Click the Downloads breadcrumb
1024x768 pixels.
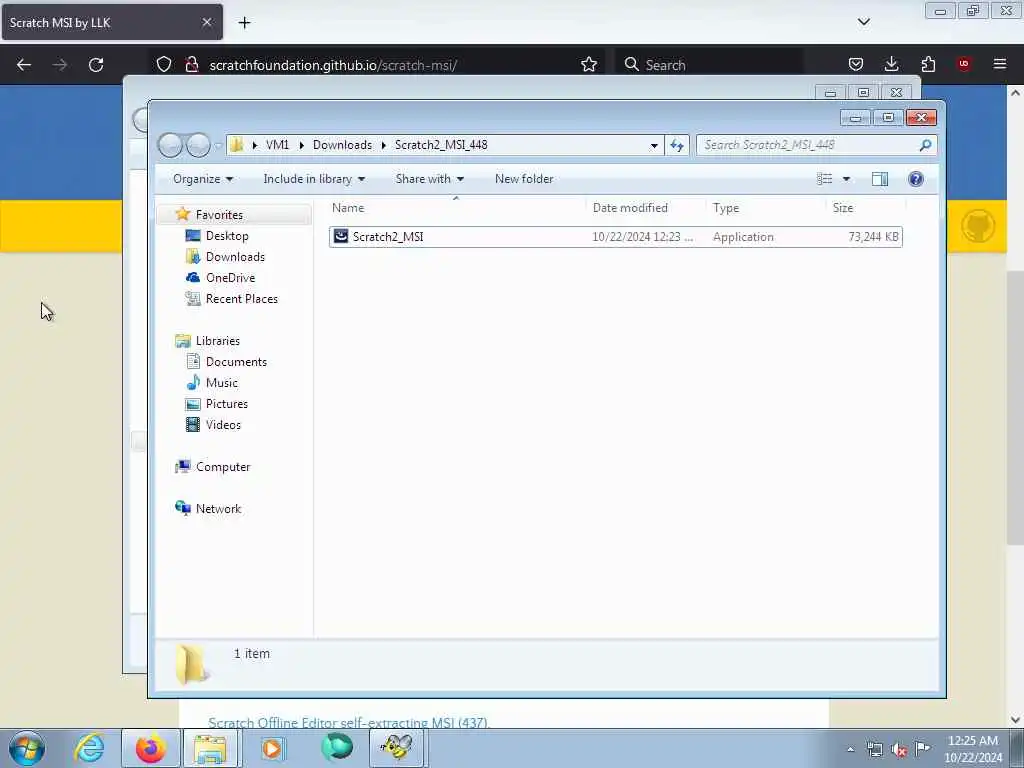point(342,145)
